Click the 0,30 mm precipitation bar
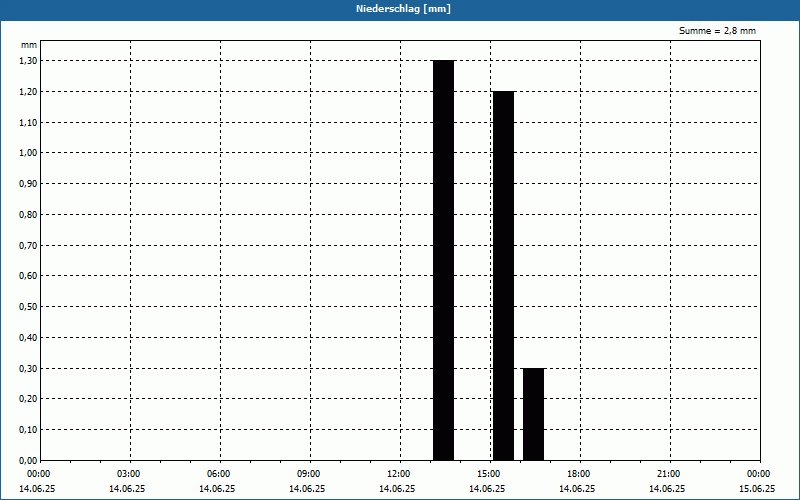The image size is (800, 500). [533, 414]
